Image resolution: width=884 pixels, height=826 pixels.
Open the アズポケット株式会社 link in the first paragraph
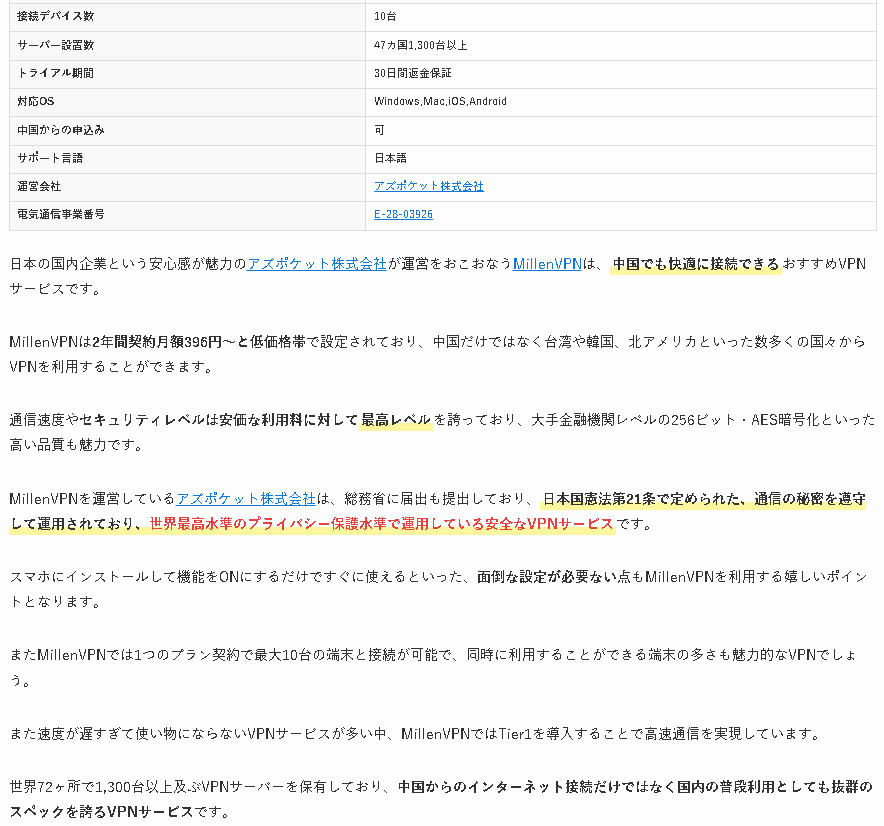(x=317, y=264)
